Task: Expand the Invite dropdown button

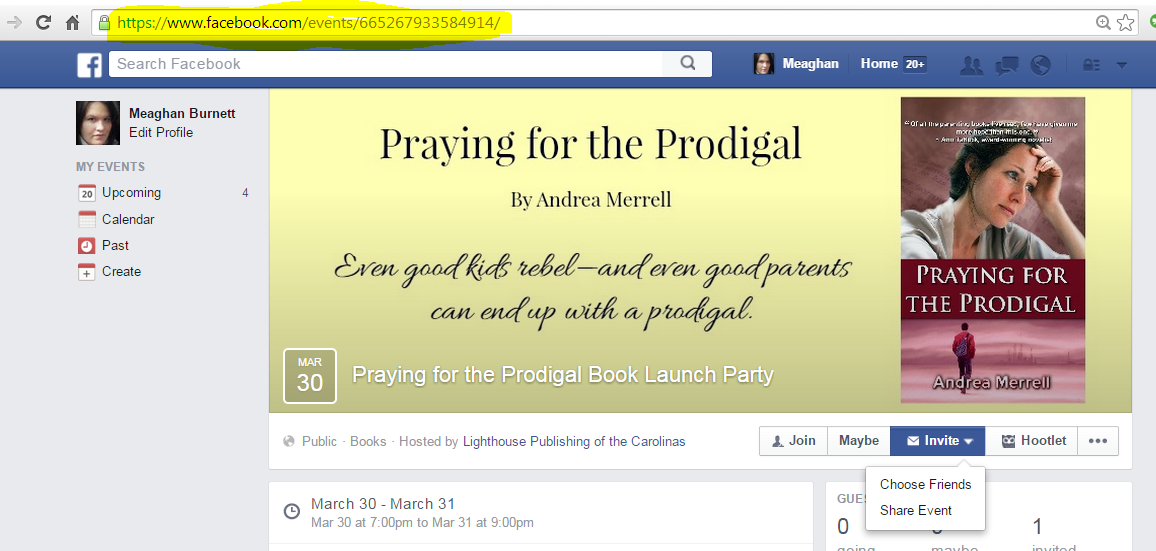Action: 937,441
